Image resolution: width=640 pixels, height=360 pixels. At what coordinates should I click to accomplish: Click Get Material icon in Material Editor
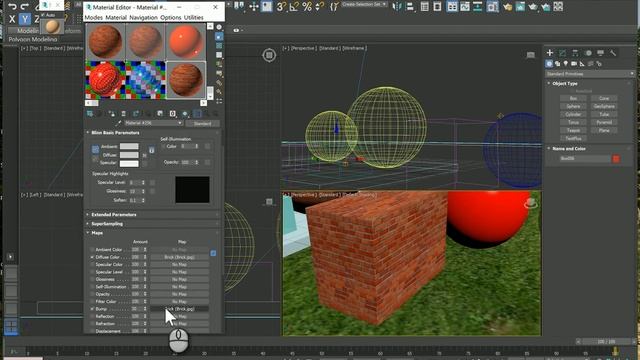pyautogui.click(x=90, y=113)
